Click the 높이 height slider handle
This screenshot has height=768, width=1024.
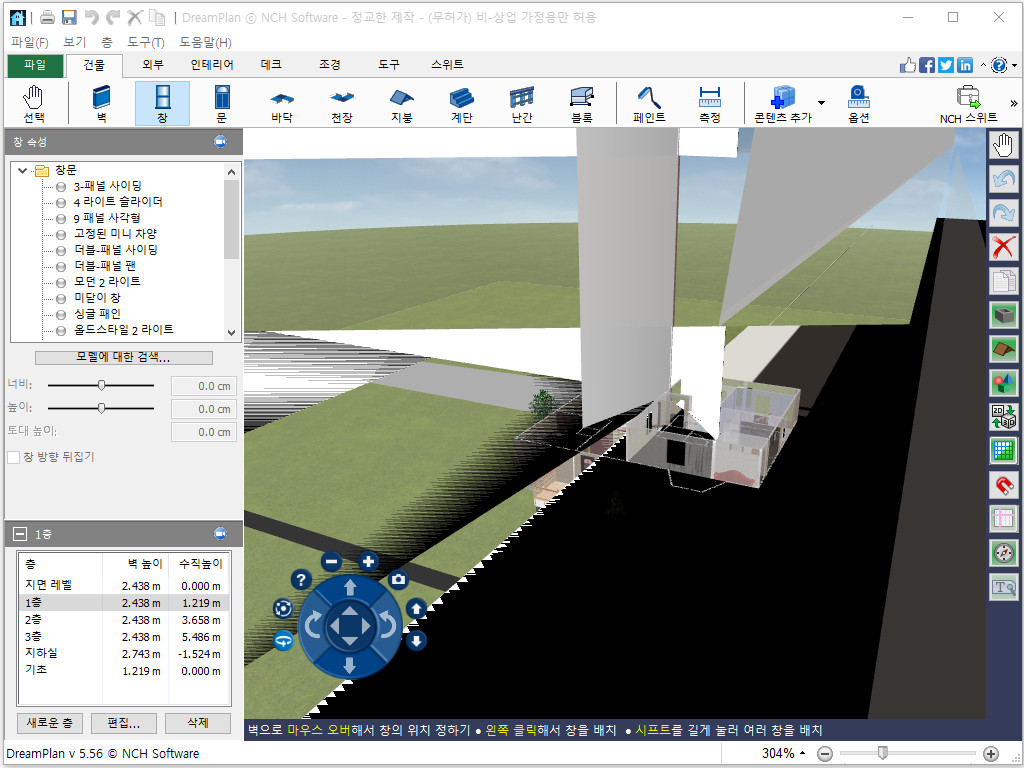click(x=101, y=409)
